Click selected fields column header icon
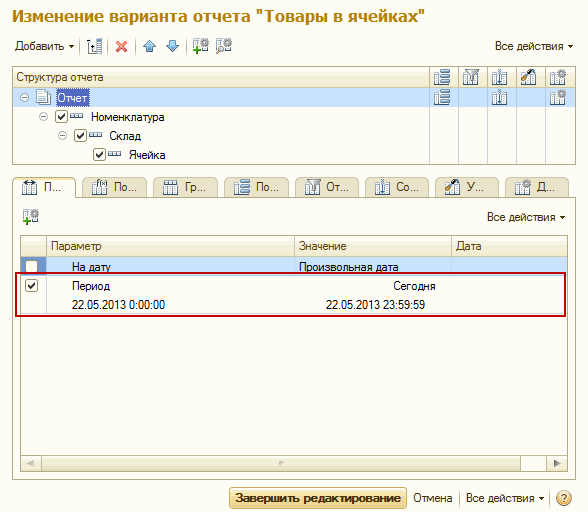The width and height of the screenshot is (588, 512). 442,77
